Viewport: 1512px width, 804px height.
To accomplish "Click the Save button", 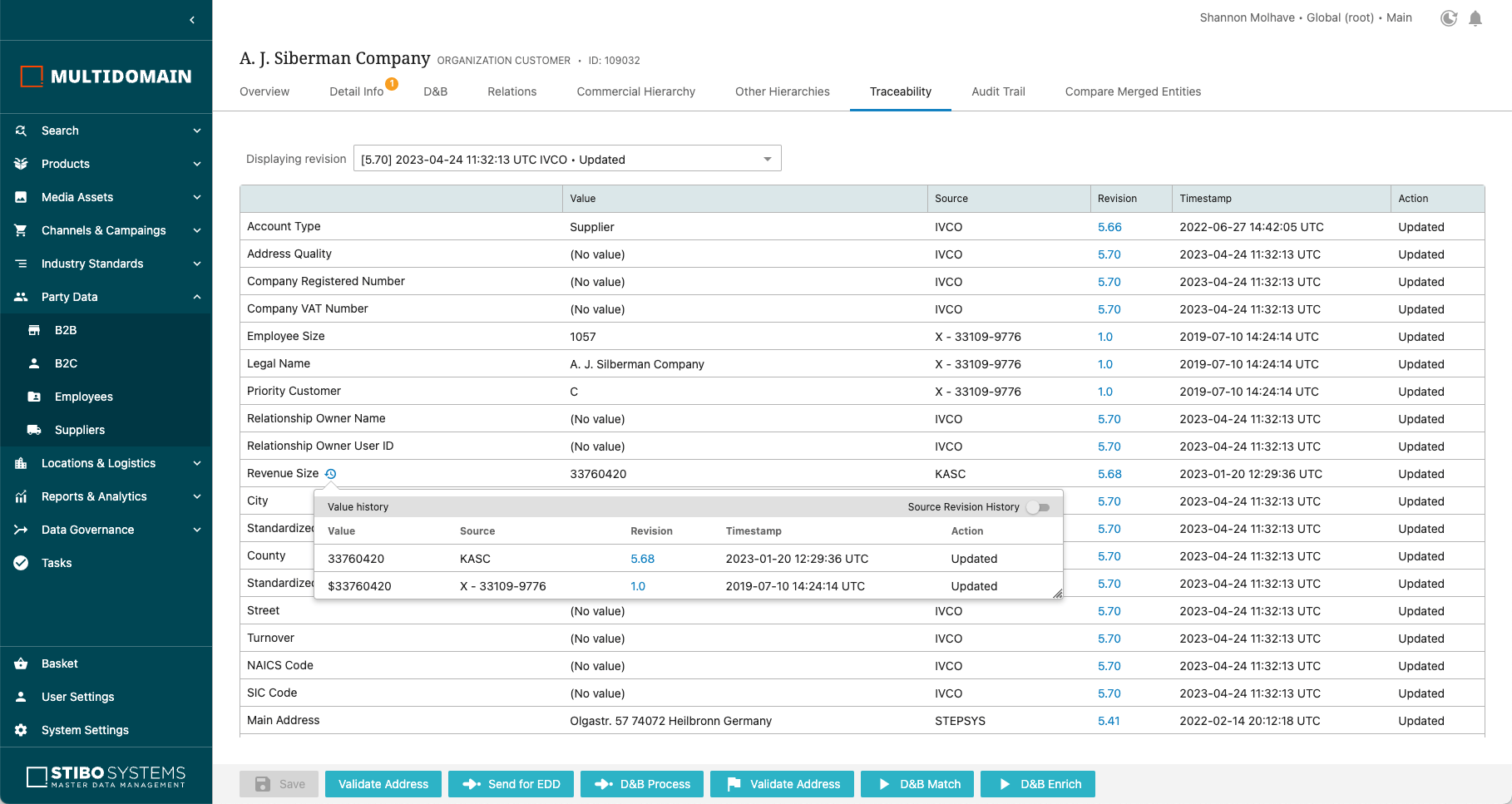I will pyautogui.click(x=279, y=784).
